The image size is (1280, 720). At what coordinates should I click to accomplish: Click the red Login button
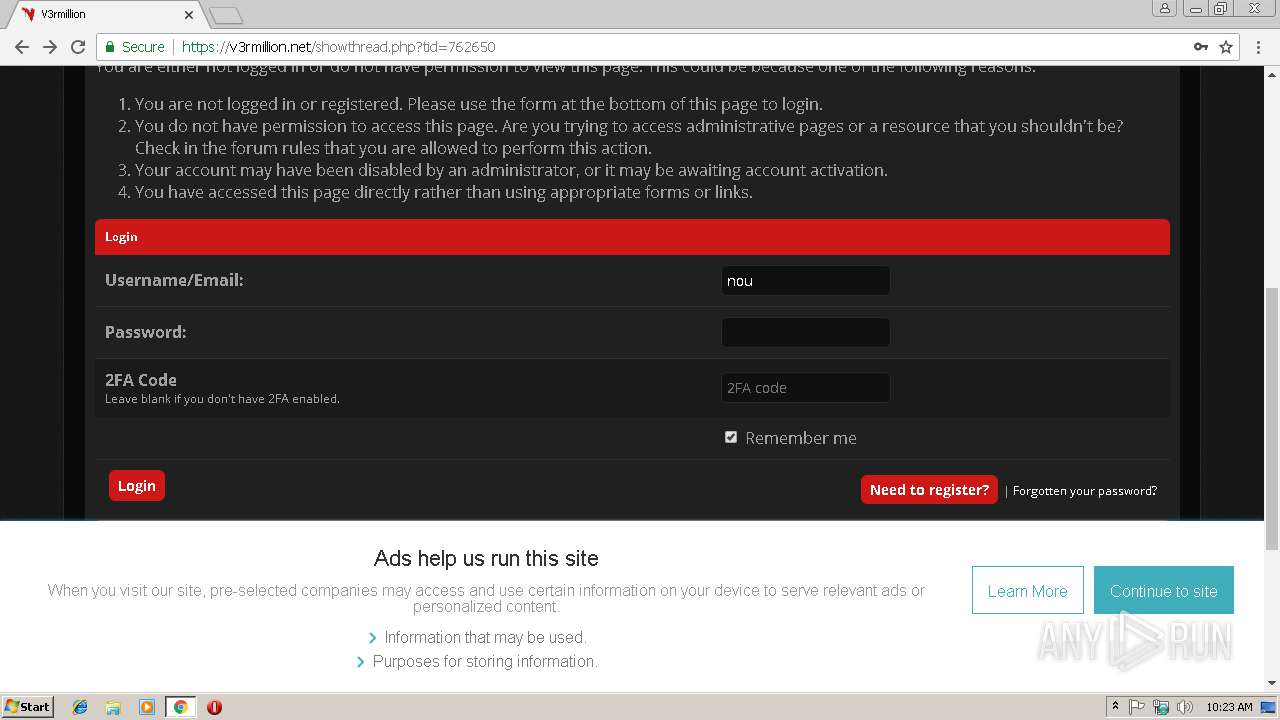point(137,486)
